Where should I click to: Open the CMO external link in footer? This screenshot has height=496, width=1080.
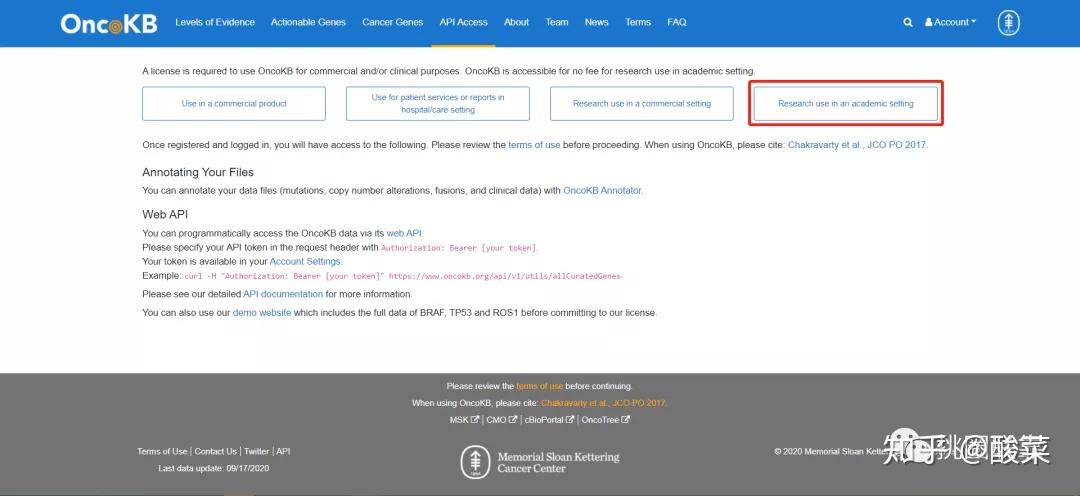point(501,420)
